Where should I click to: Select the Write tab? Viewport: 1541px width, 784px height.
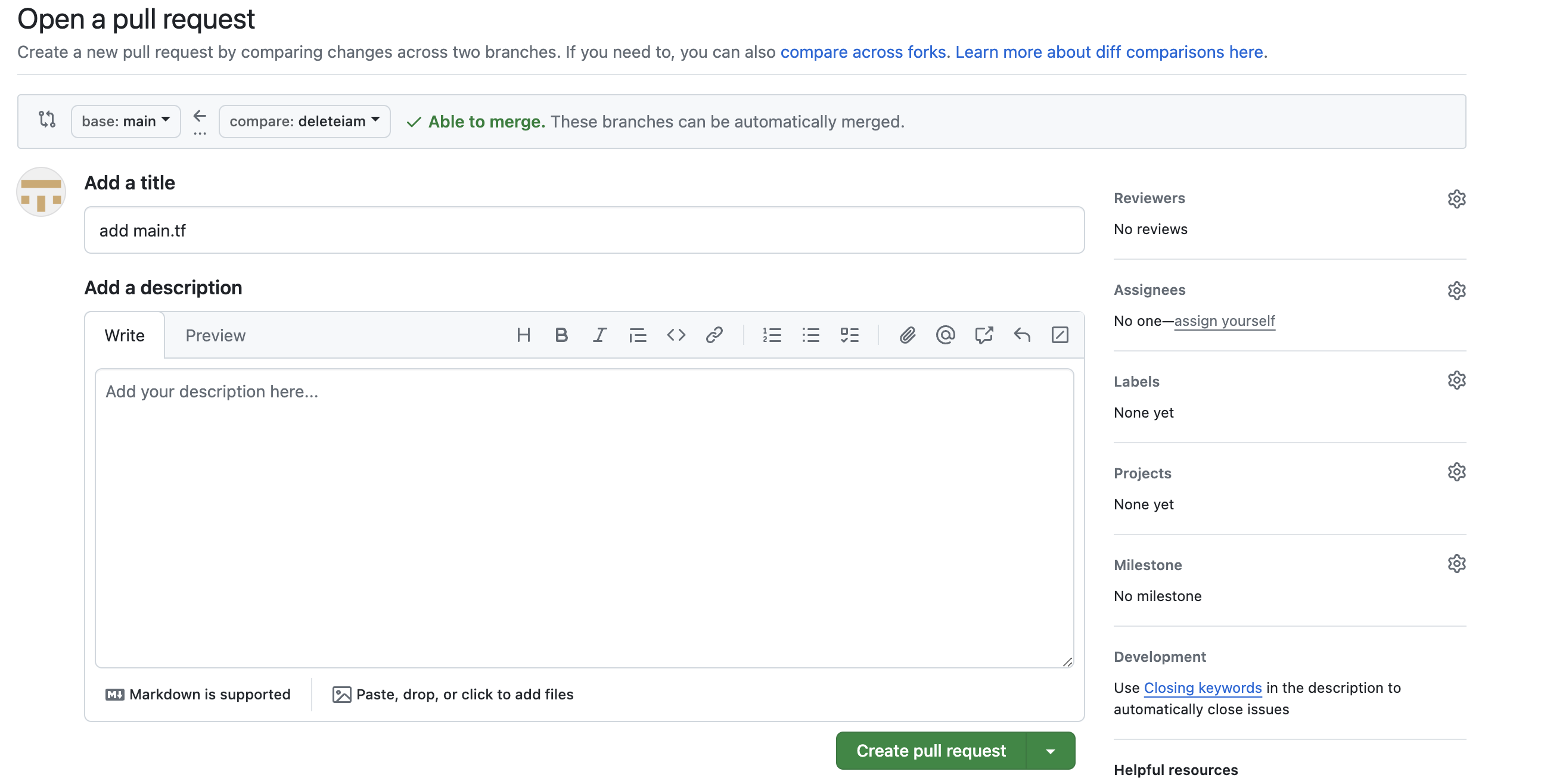pos(125,335)
